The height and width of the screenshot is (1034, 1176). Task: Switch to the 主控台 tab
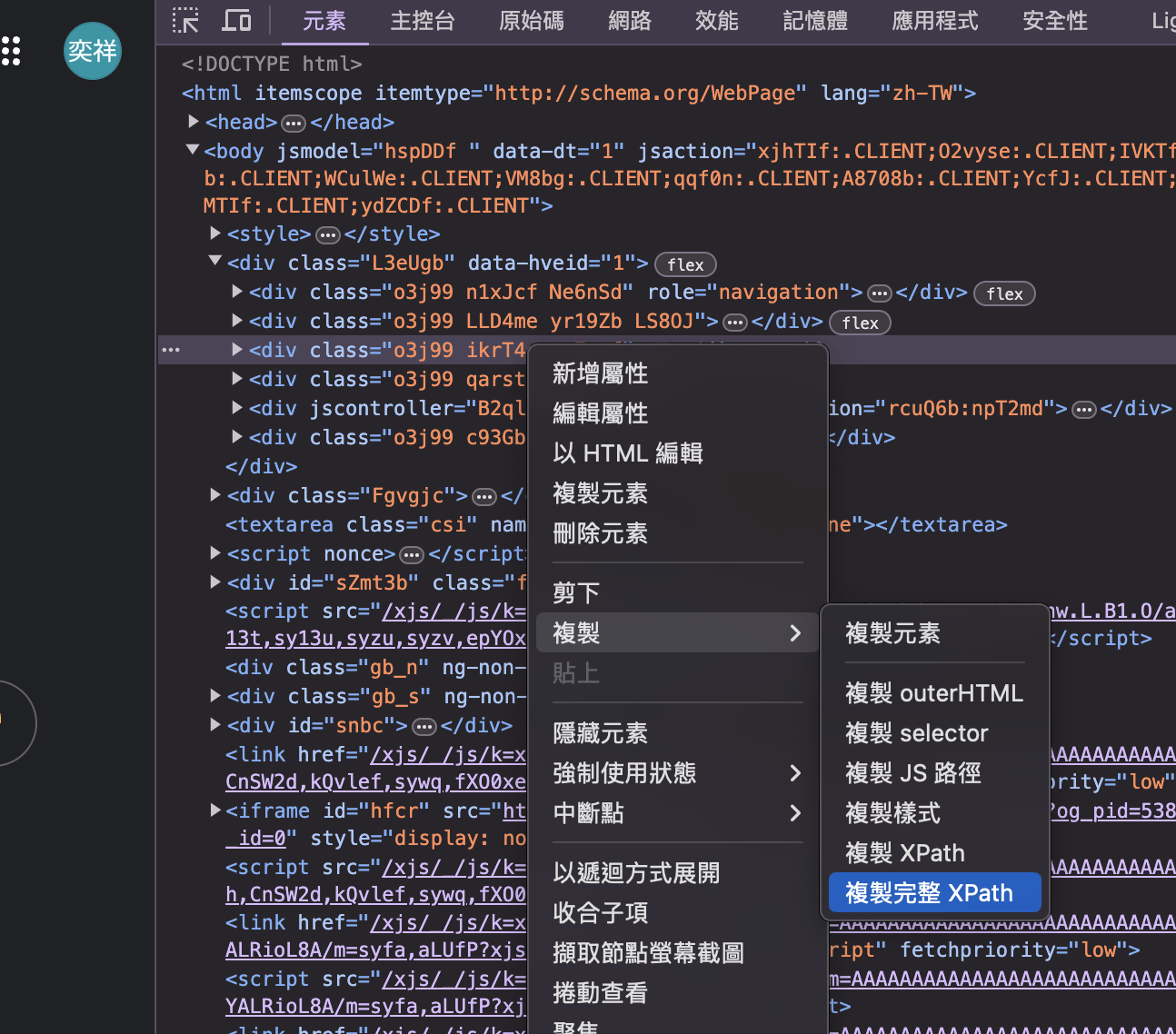[423, 21]
